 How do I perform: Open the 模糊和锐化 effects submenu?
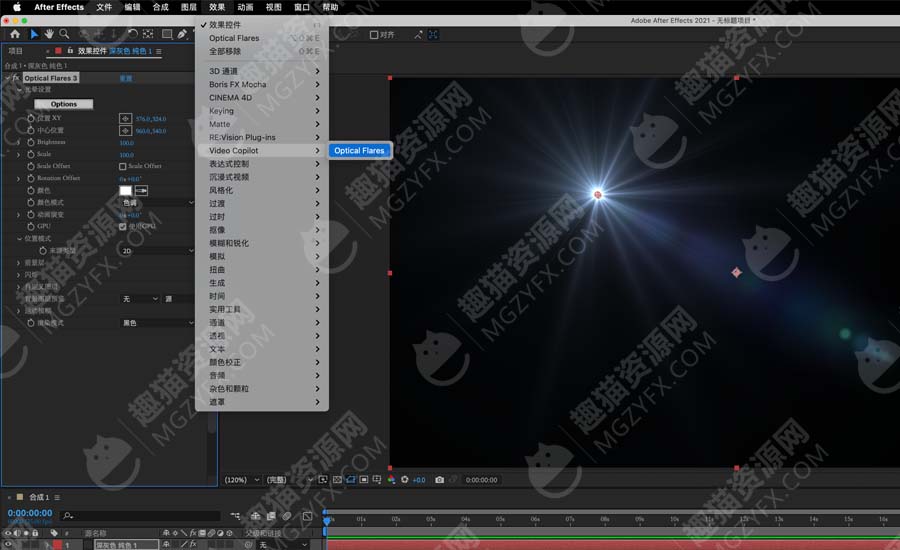click(262, 243)
